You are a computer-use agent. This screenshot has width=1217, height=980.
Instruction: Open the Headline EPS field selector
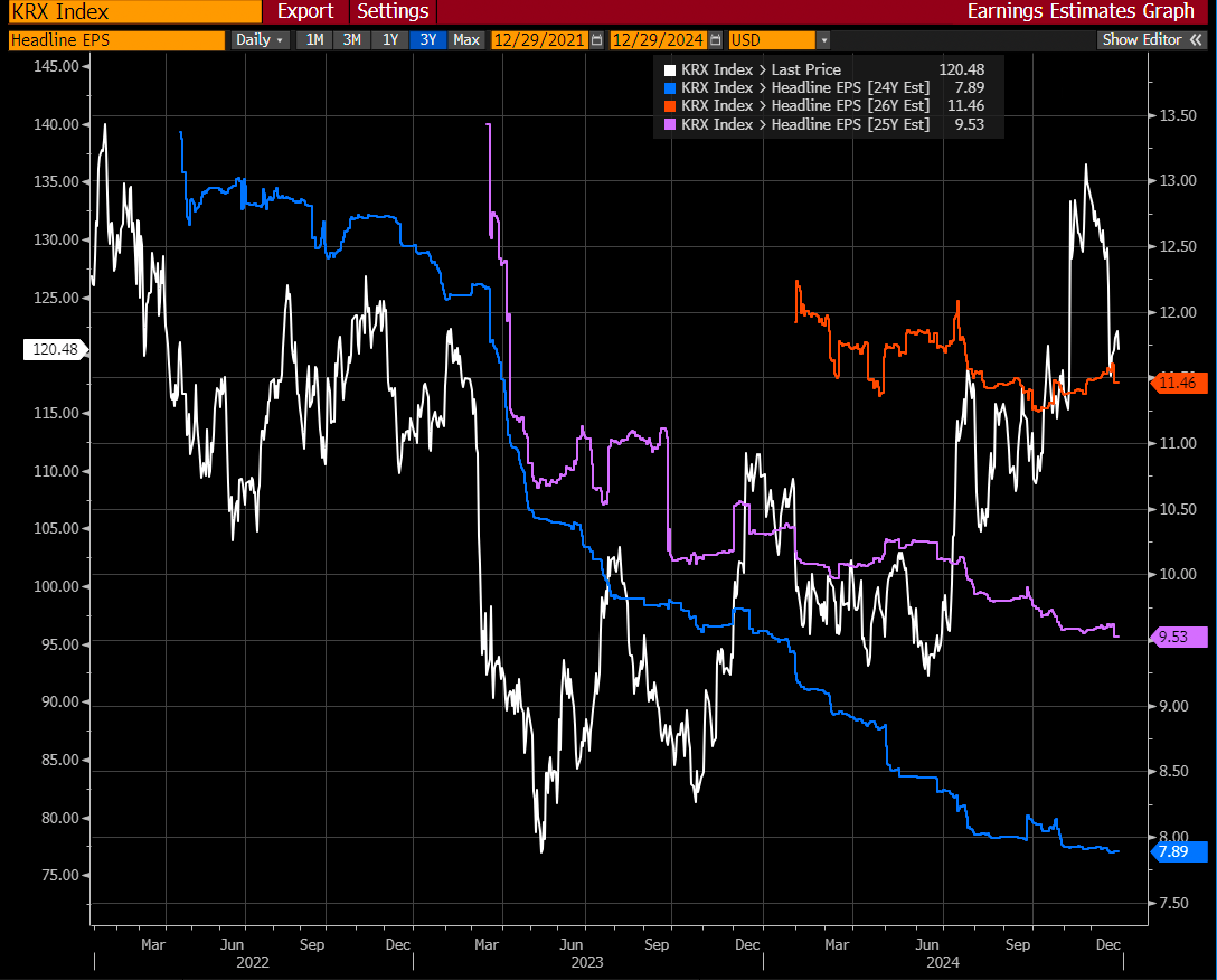coord(116,40)
